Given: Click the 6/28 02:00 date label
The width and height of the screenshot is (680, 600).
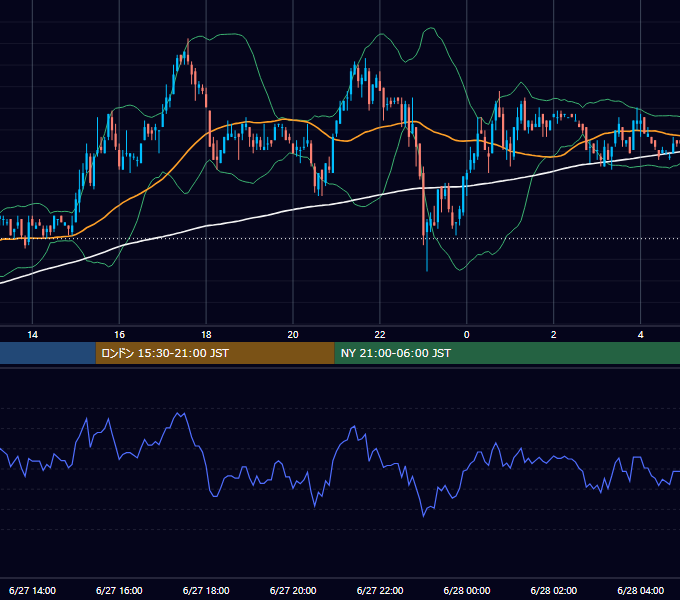Looking at the screenshot, I should [x=554, y=590].
